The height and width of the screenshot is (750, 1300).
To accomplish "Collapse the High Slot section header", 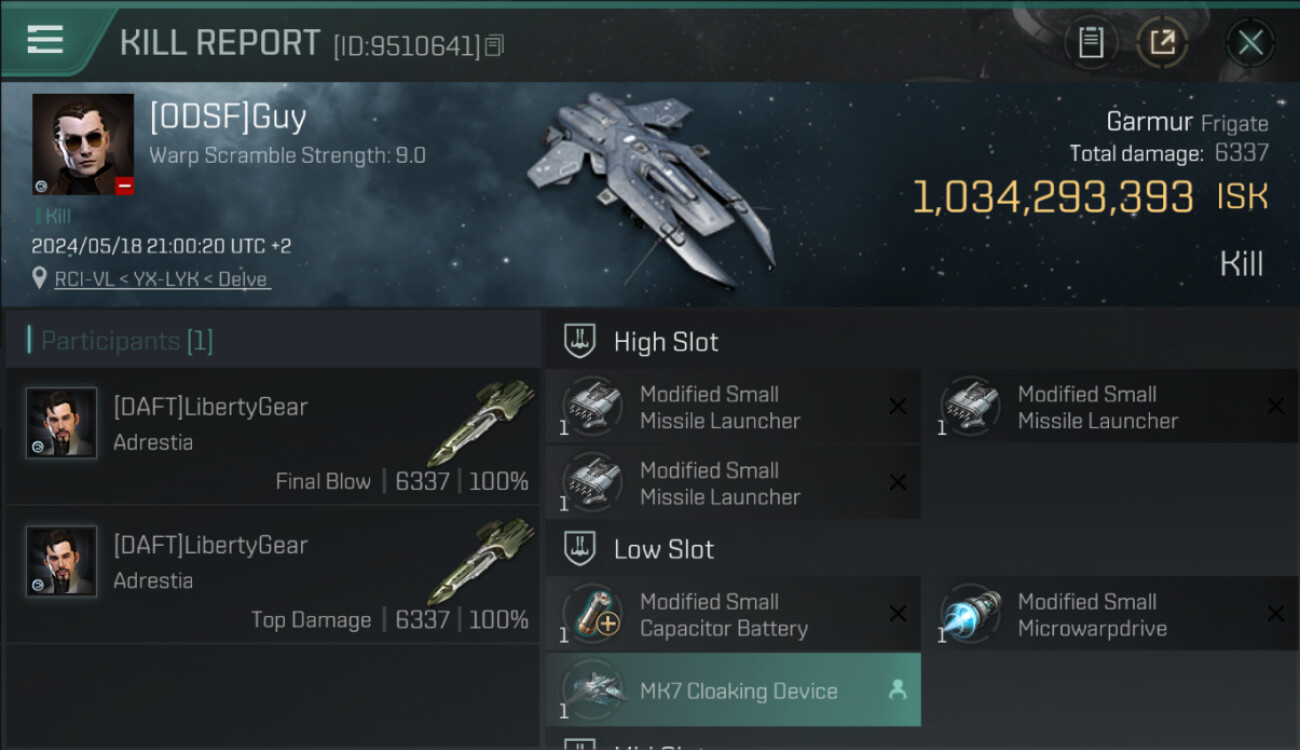I will click(x=641, y=342).
